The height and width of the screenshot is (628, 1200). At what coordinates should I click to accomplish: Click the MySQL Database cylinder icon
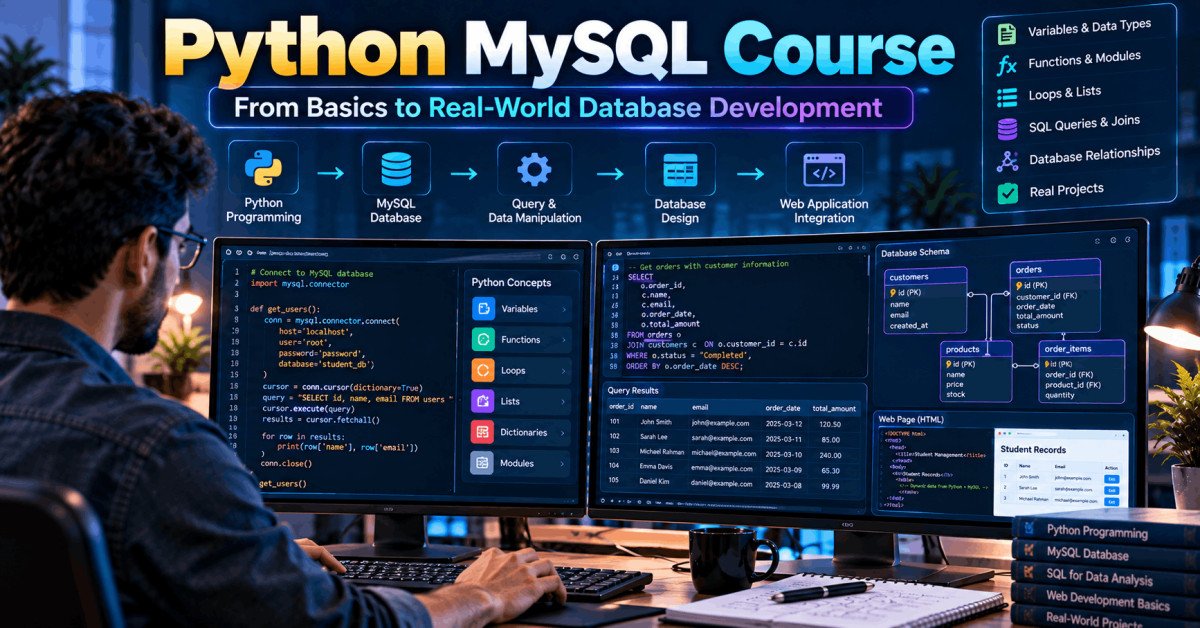pyautogui.click(x=396, y=168)
